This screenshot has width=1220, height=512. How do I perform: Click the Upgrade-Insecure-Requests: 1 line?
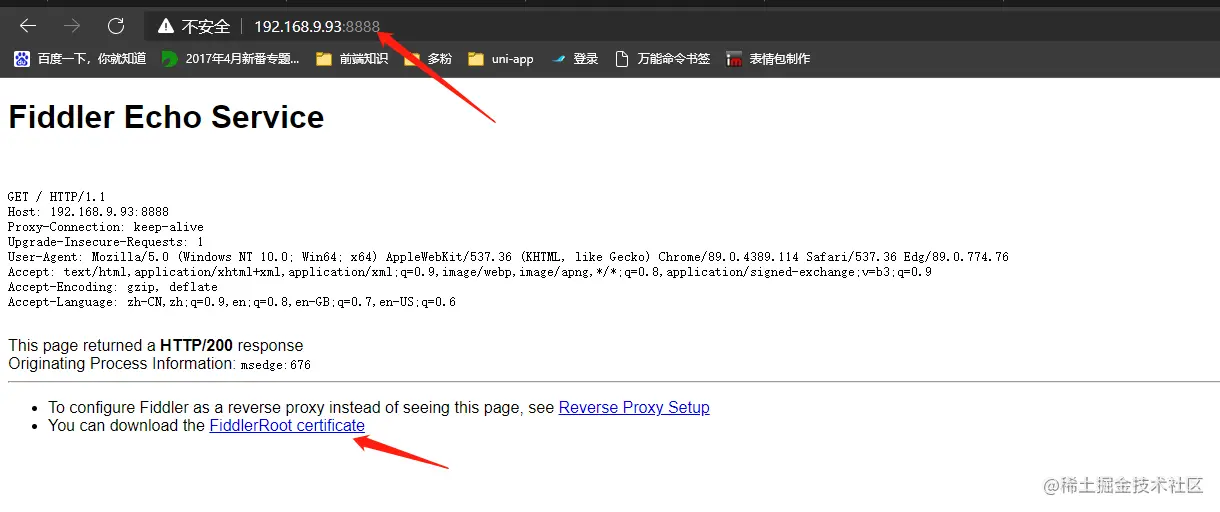click(x=106, y=242)
